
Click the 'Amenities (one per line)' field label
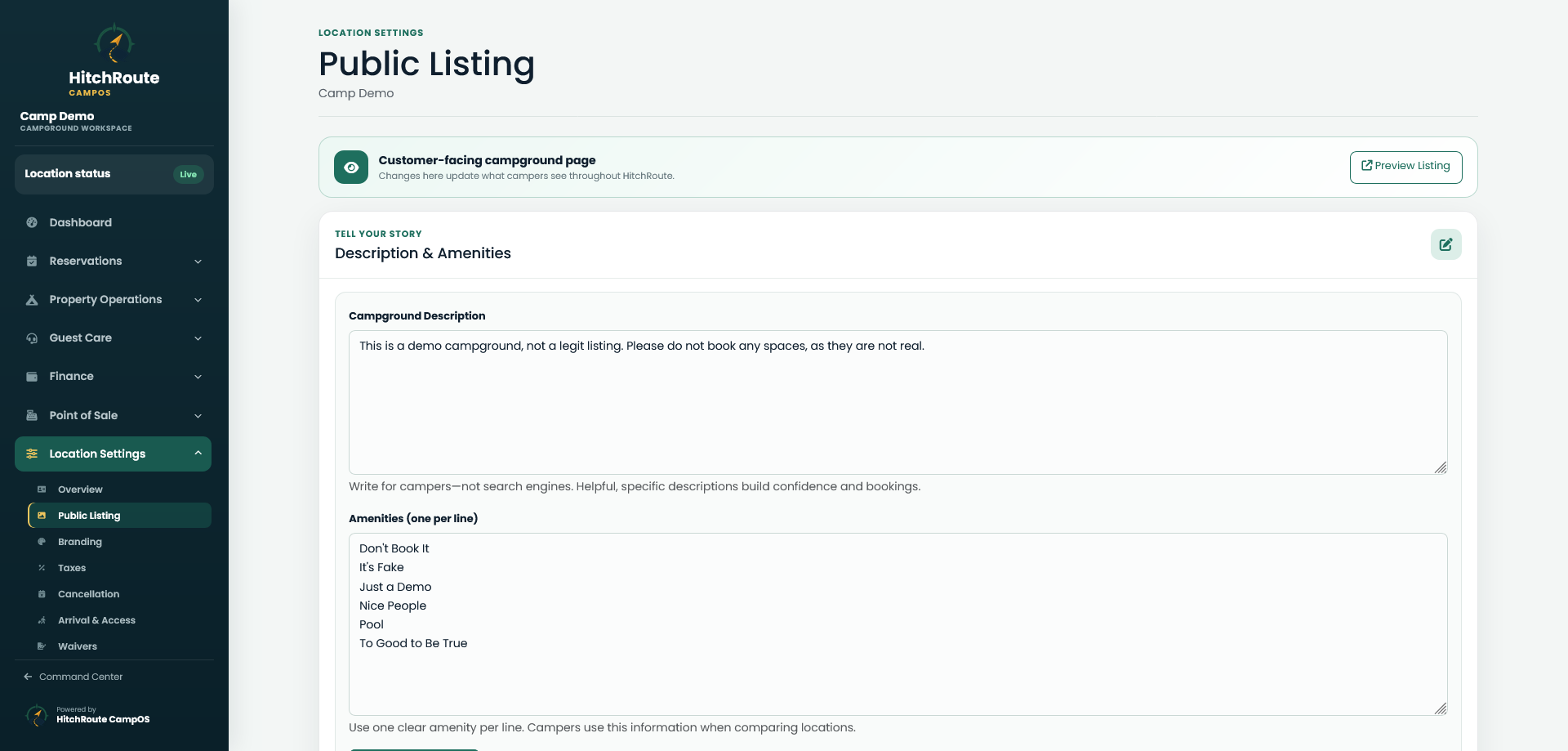click(x=413, y=519)
